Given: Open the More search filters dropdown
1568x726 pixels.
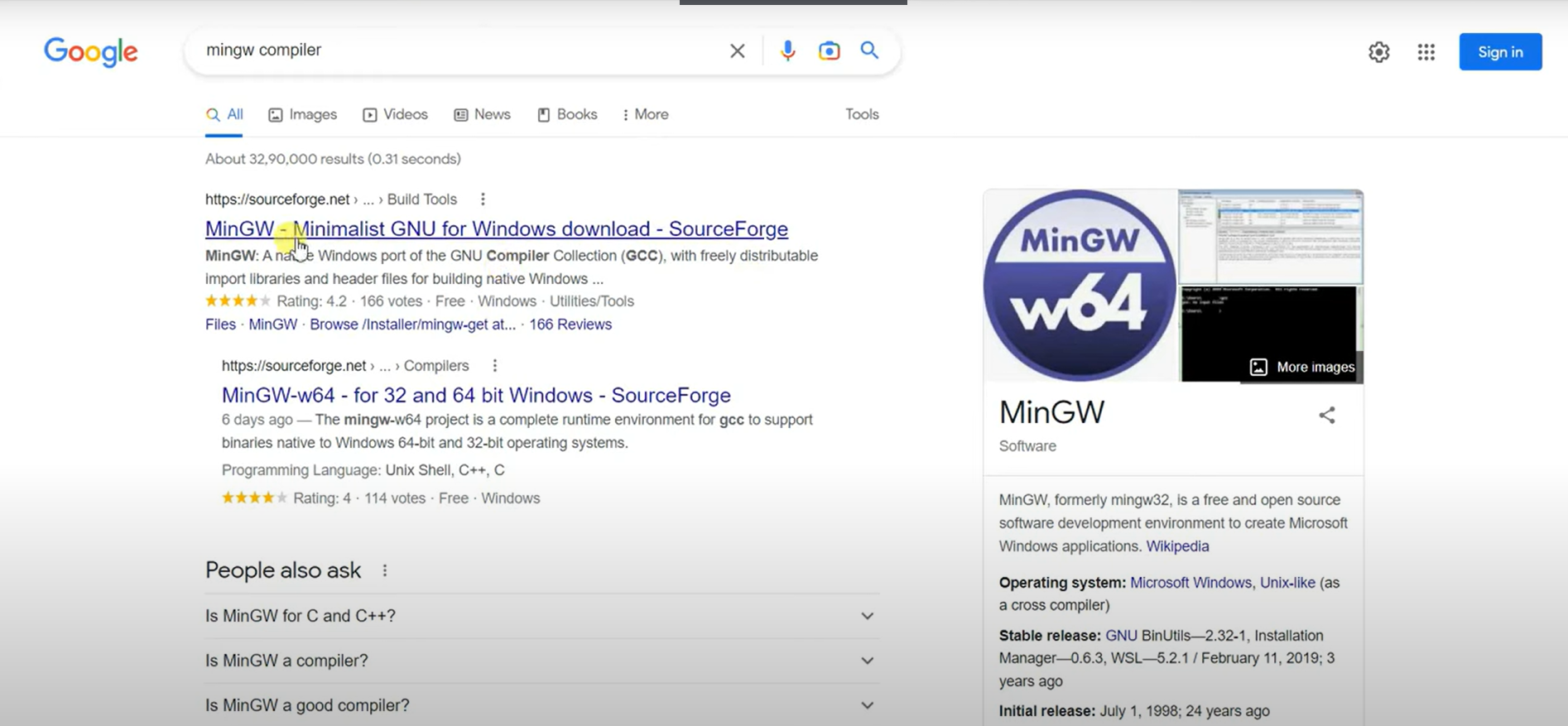Looking at the screenshot, I should 645,114.
